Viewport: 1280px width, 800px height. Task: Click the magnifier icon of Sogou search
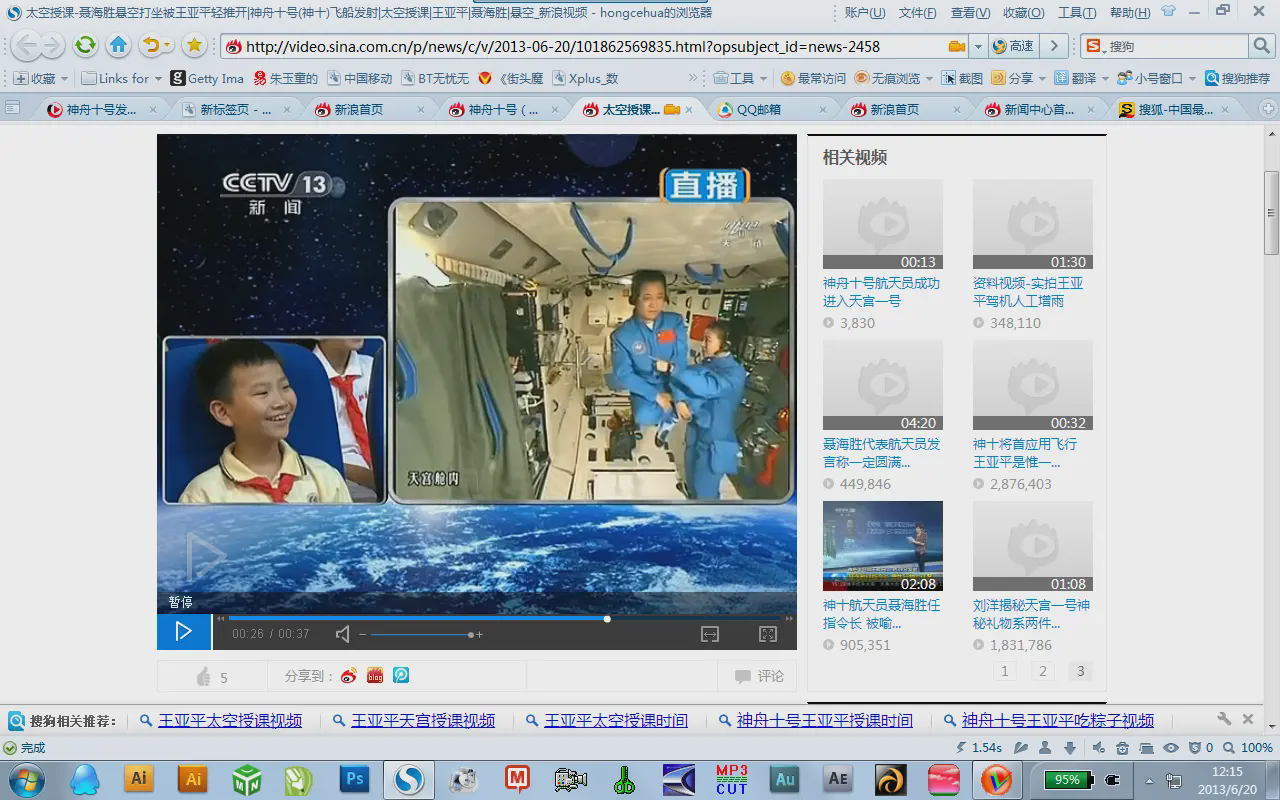[x=1262, y=46]
